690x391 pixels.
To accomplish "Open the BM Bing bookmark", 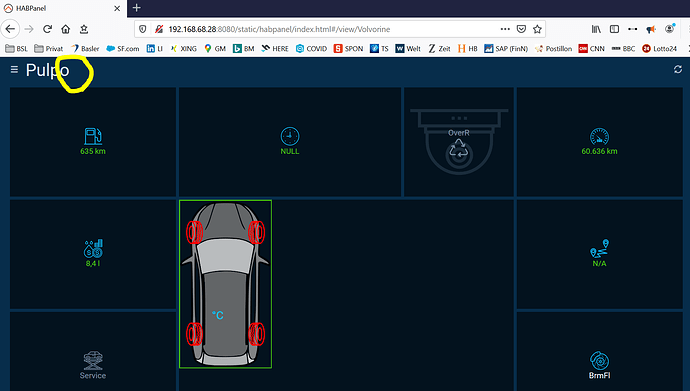I will click(243, 48).
